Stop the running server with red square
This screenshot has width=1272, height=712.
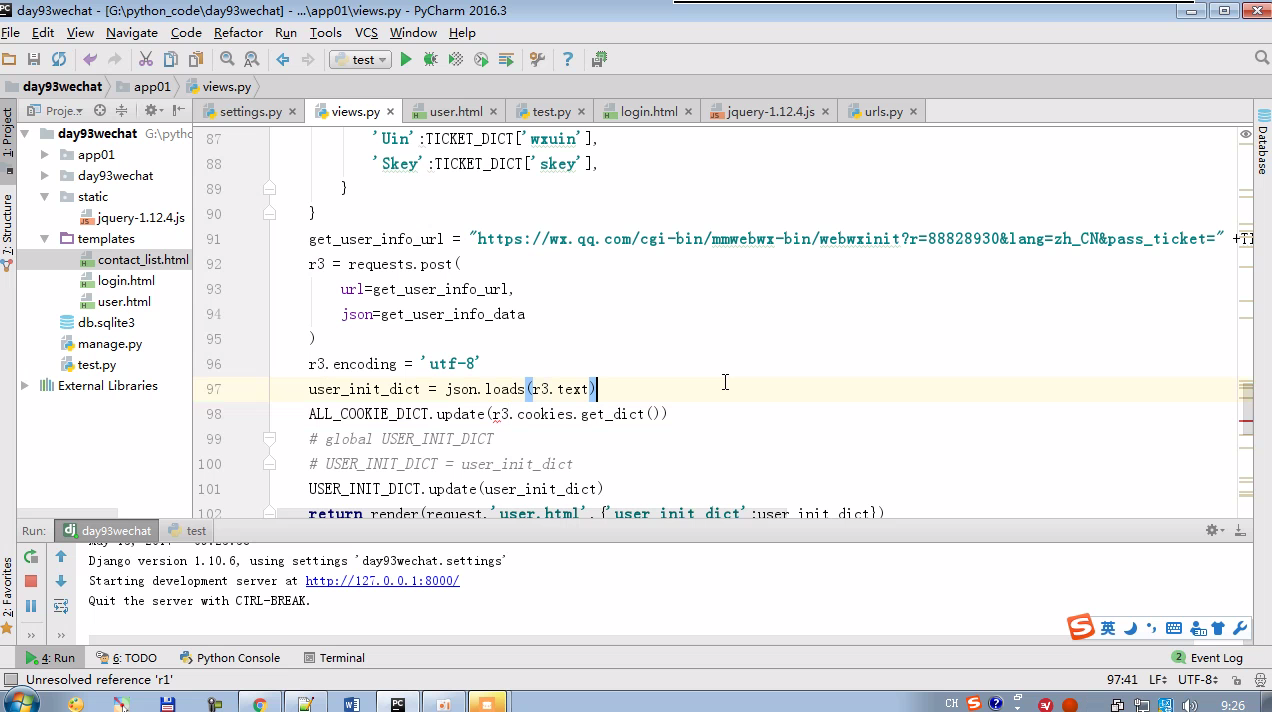(31, 581)
